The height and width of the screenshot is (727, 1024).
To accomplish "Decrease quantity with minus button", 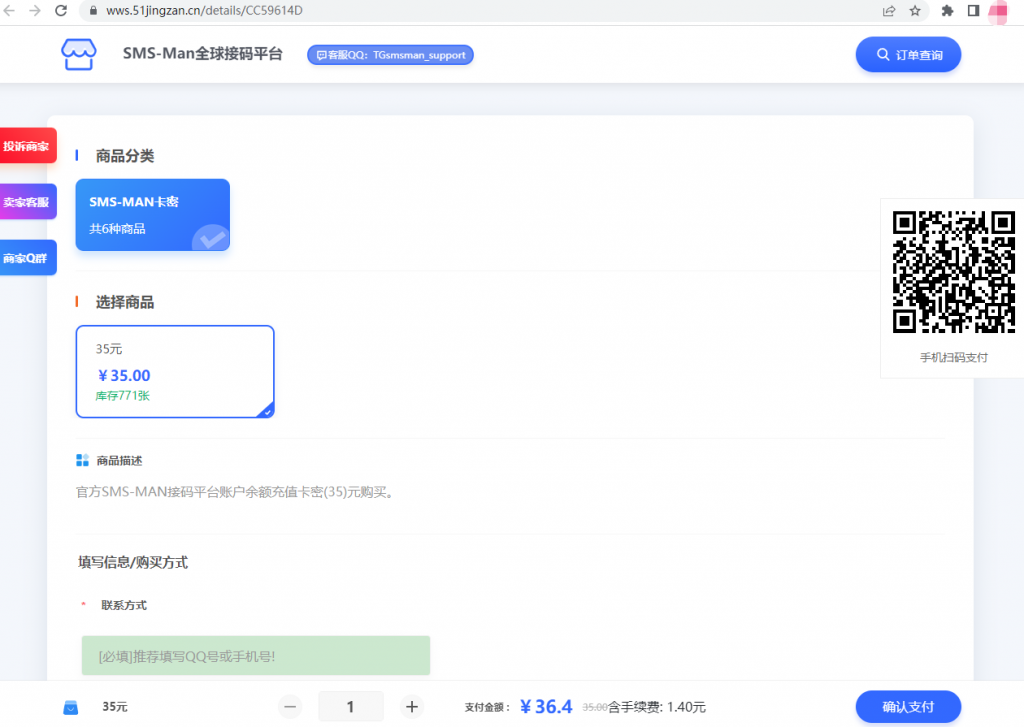I will coord(290,707).
